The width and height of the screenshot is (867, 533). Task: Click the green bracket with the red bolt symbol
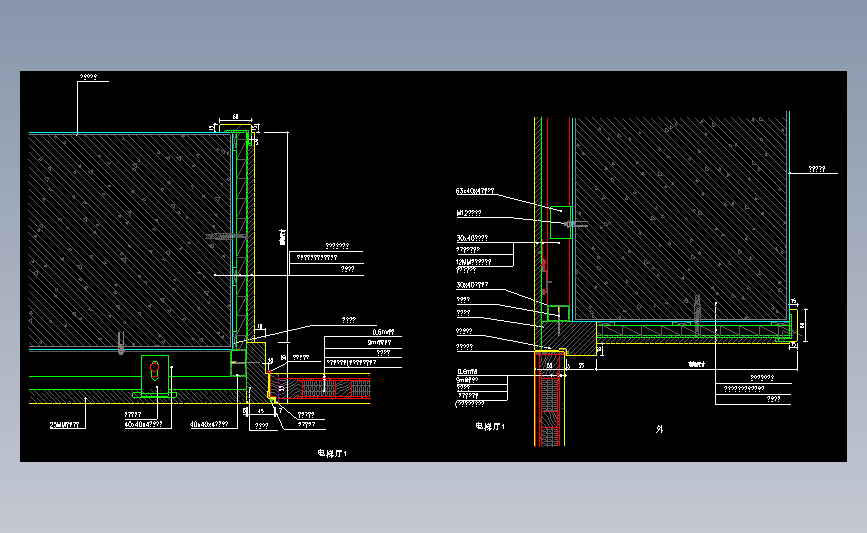point(155,376)
